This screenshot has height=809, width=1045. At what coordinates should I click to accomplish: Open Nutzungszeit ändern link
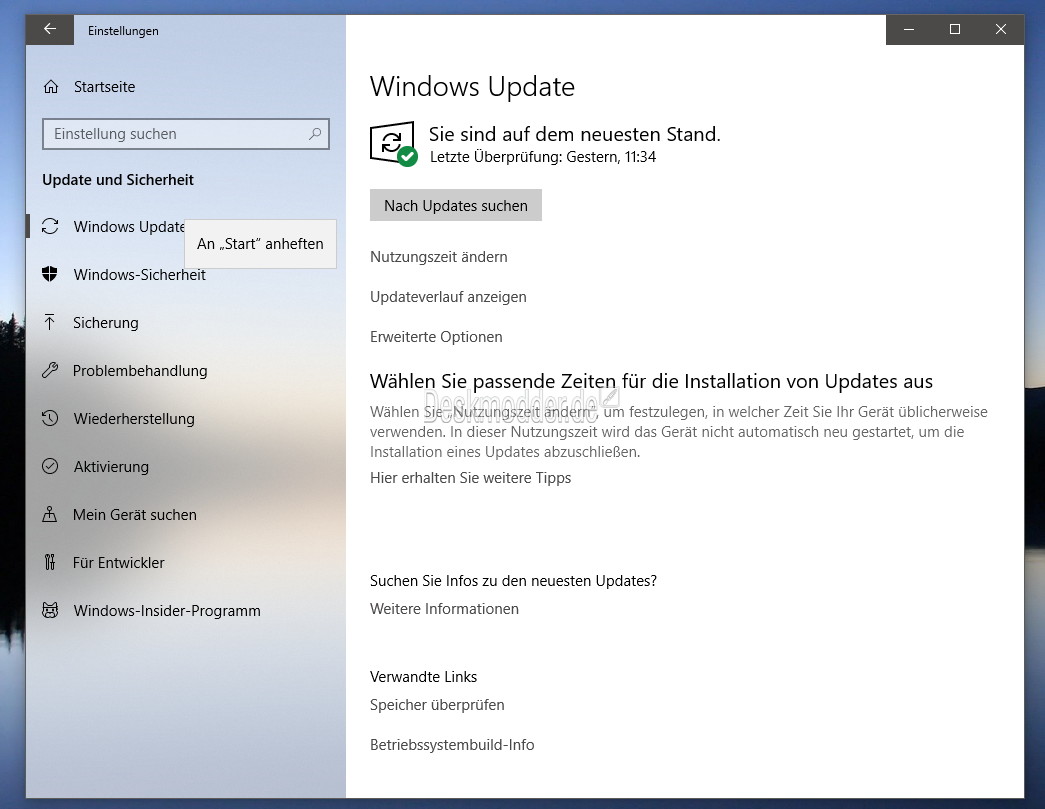click(x=439, y=257)
